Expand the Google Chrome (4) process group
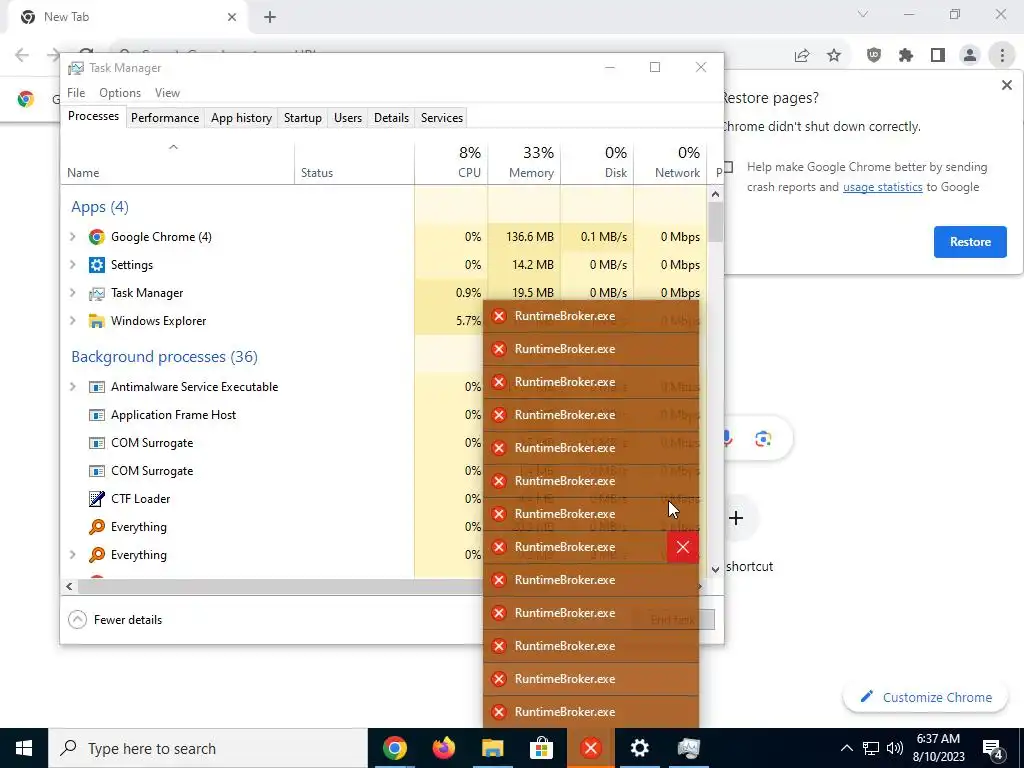The height and width of the screenshot is (768, 1024). coord(73,237)
